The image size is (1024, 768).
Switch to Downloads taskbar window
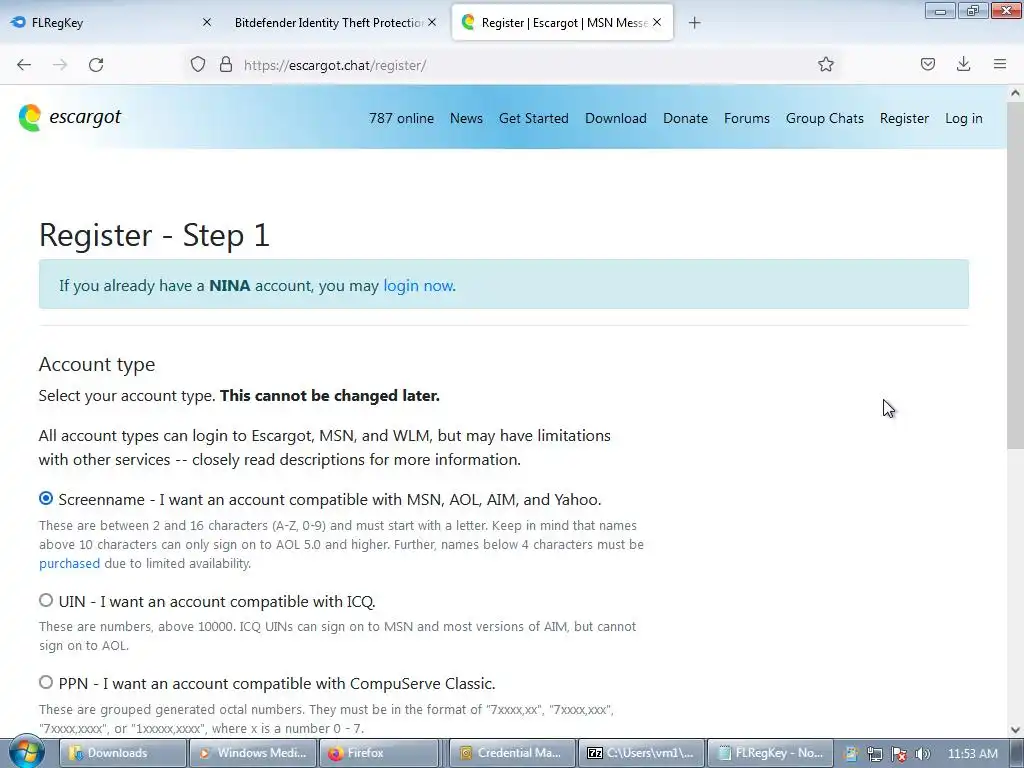(123, 753)
